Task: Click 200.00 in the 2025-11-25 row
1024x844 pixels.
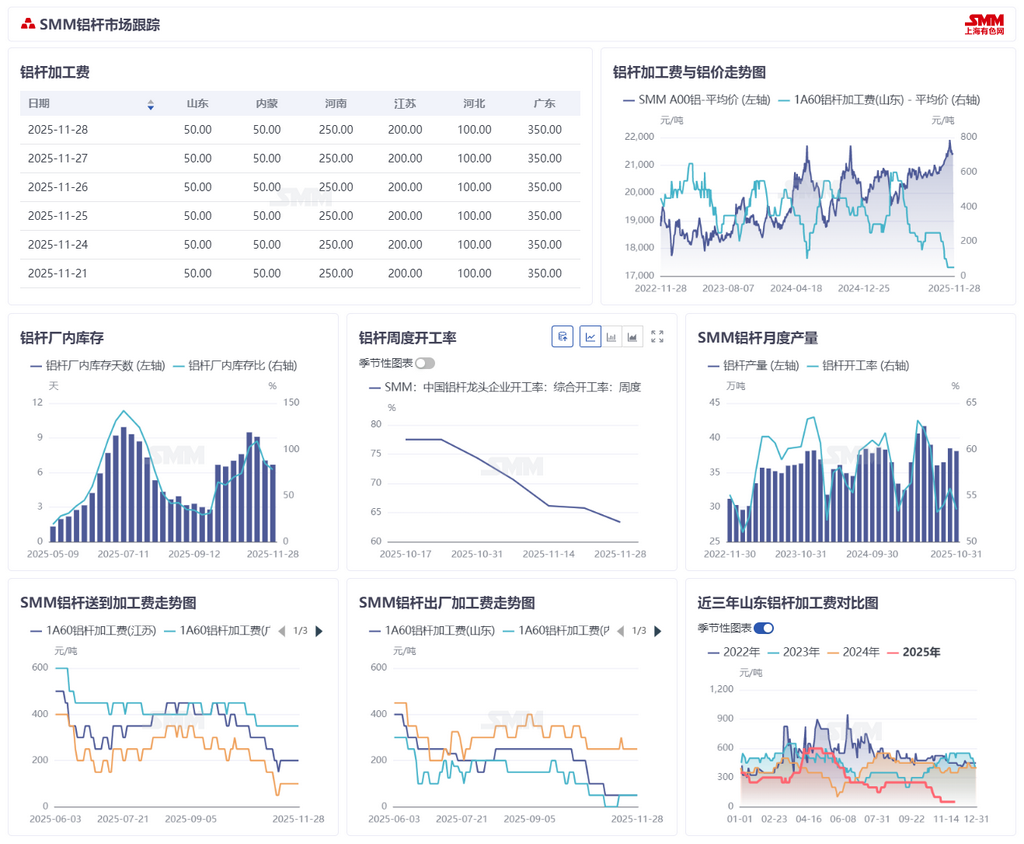Action: tap(405, 216)
